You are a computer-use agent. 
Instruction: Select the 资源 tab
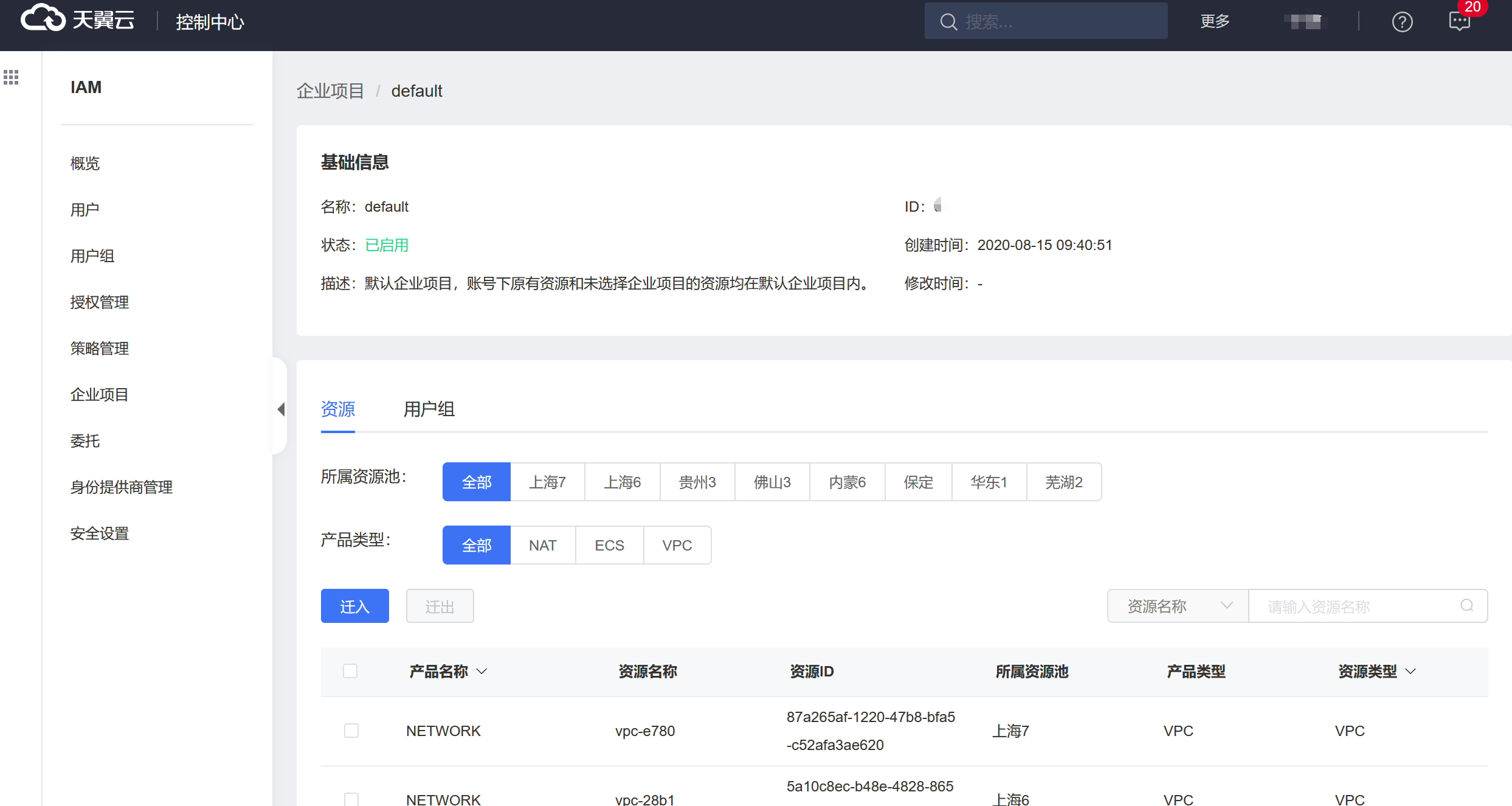tap(338, 409)
